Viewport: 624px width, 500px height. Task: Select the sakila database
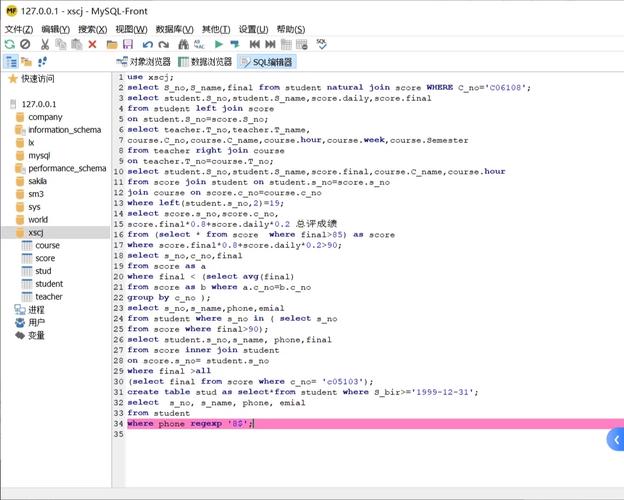(37, 181)
